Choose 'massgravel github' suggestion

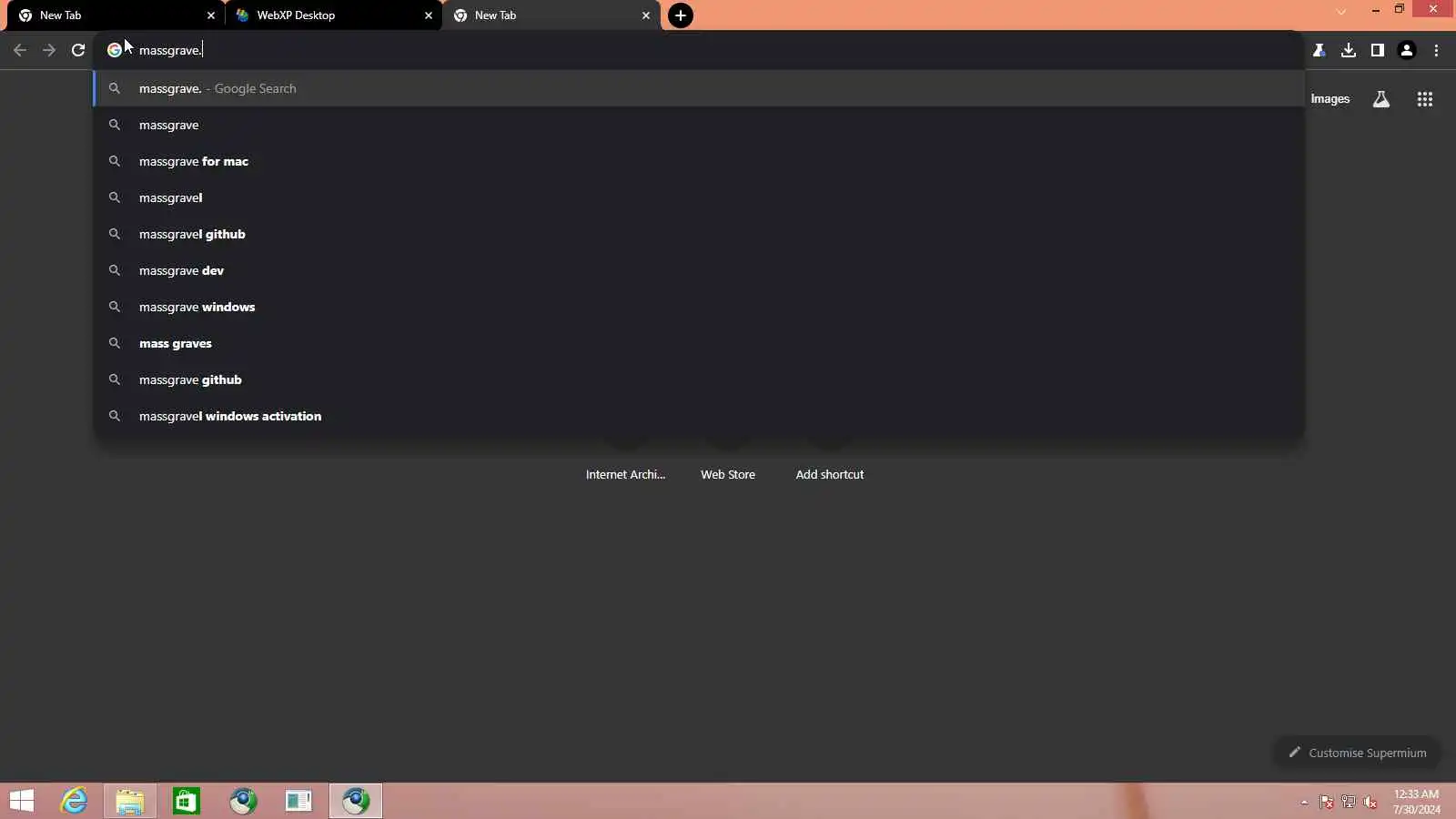(699, 234)
